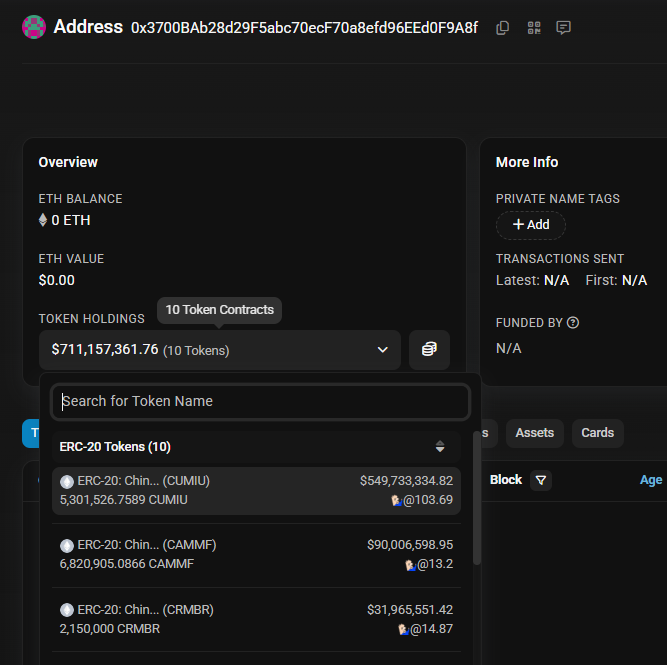Image resolution: width=667 pixels, height=665 pixels.
Task: Click the token list scrollbar
Action: (477, 498)
